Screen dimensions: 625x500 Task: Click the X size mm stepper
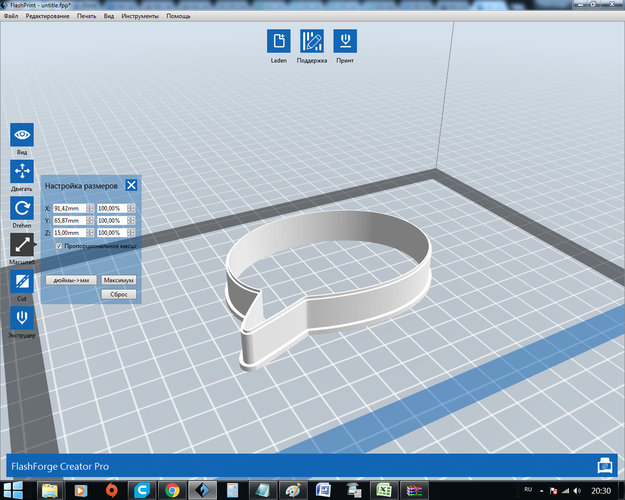pyautogui.click(x=90, y=208)
